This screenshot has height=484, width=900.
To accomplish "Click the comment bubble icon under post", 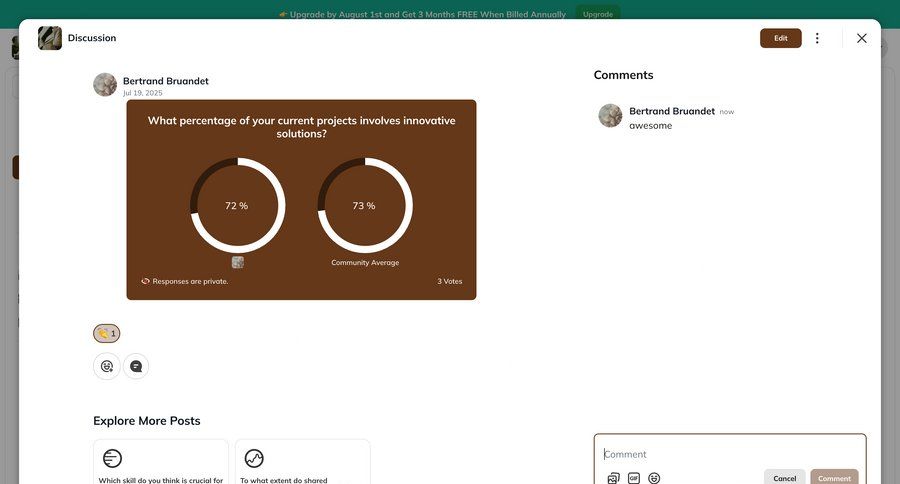I will pyautogui.click(x=136, y=366).
